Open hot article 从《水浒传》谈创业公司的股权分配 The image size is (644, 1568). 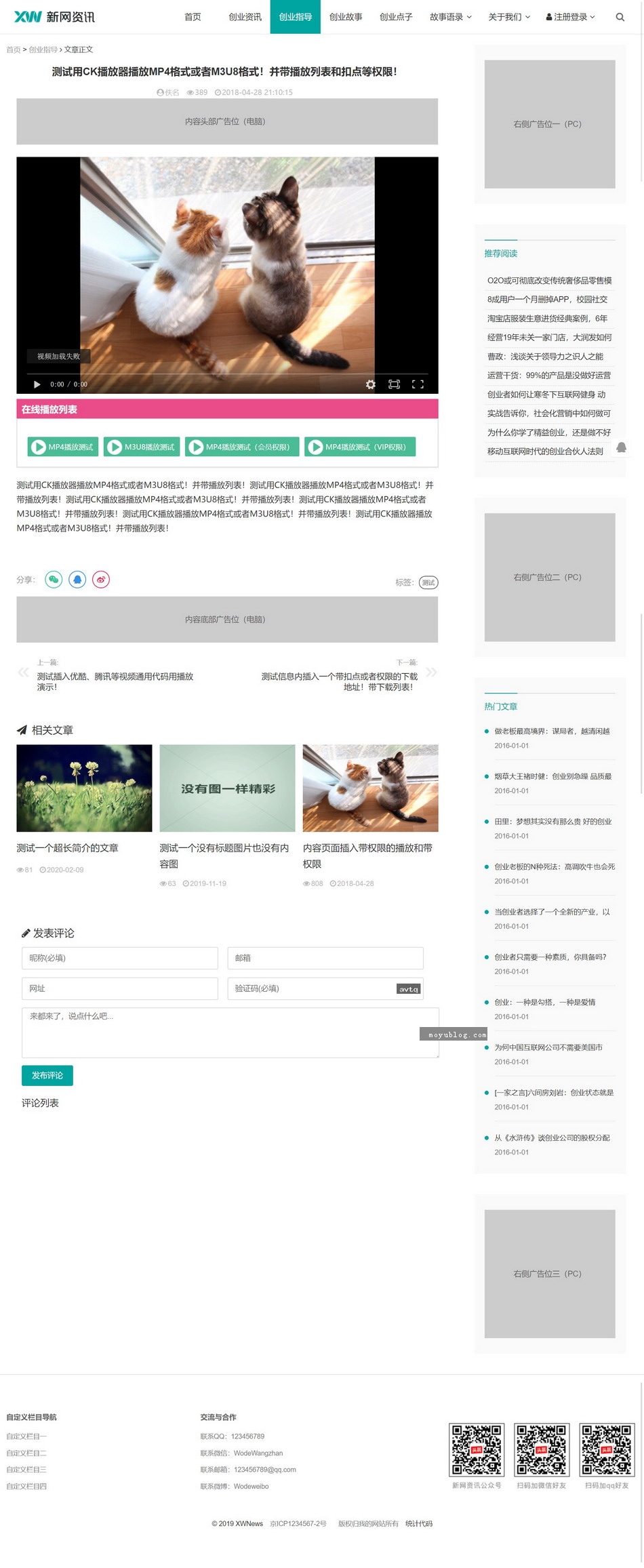[552, 1138]
